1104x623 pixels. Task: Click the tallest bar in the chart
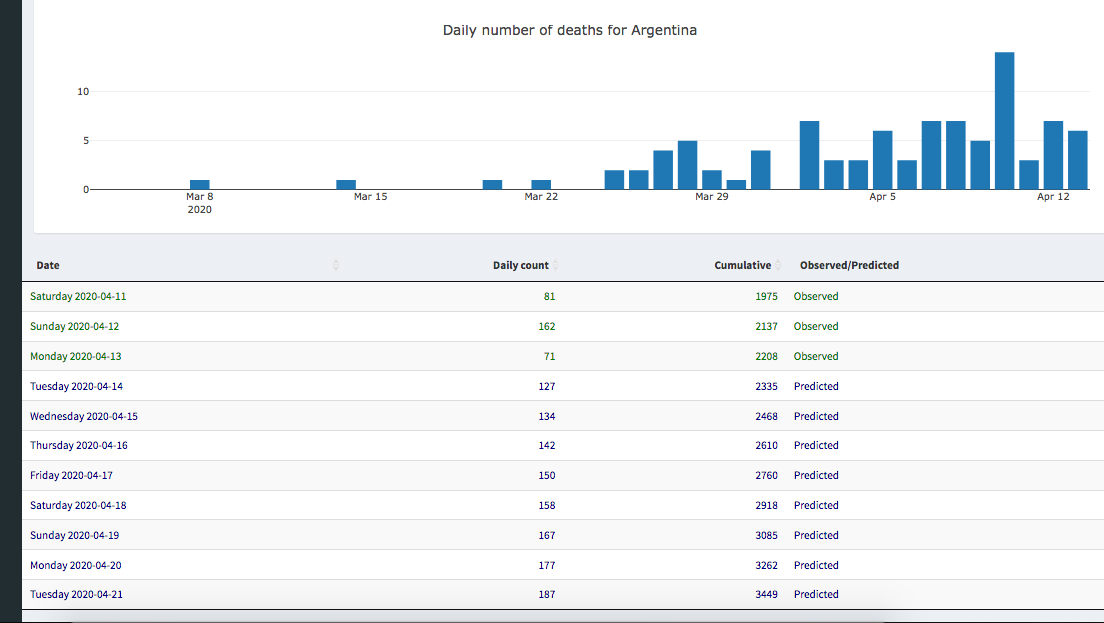click(x=1004, y=120)
